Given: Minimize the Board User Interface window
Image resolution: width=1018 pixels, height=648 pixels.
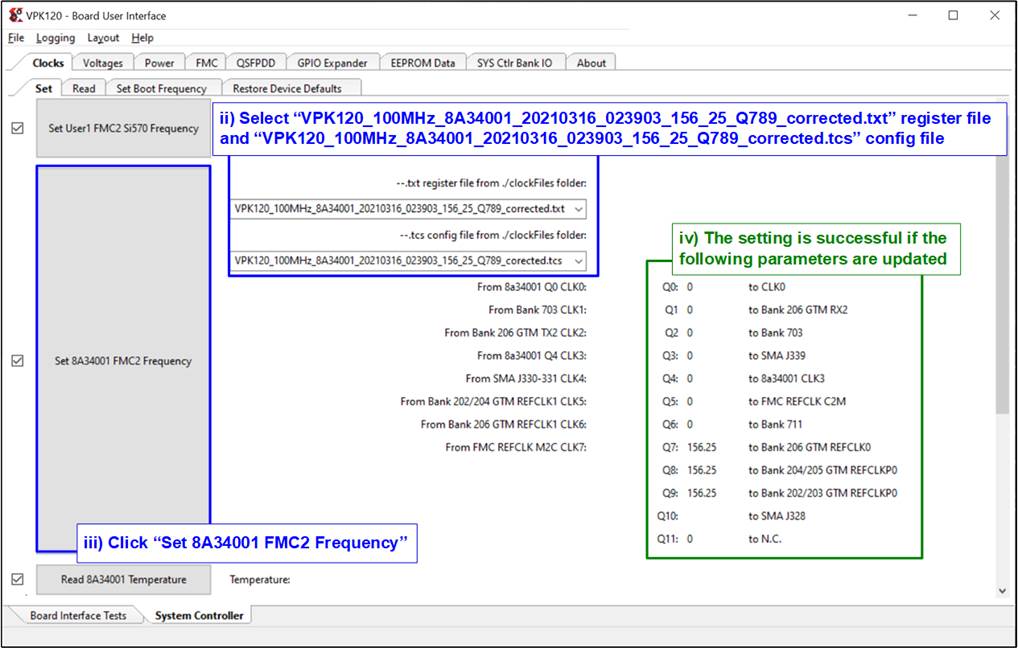Looking at the screenshot, I should pos(913,15).
